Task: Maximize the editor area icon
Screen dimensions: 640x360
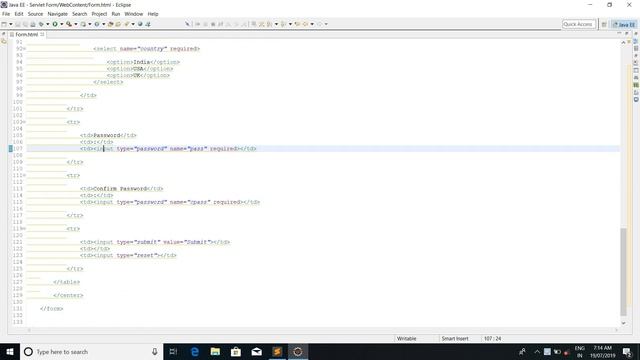Action: [x=627, y=34]
